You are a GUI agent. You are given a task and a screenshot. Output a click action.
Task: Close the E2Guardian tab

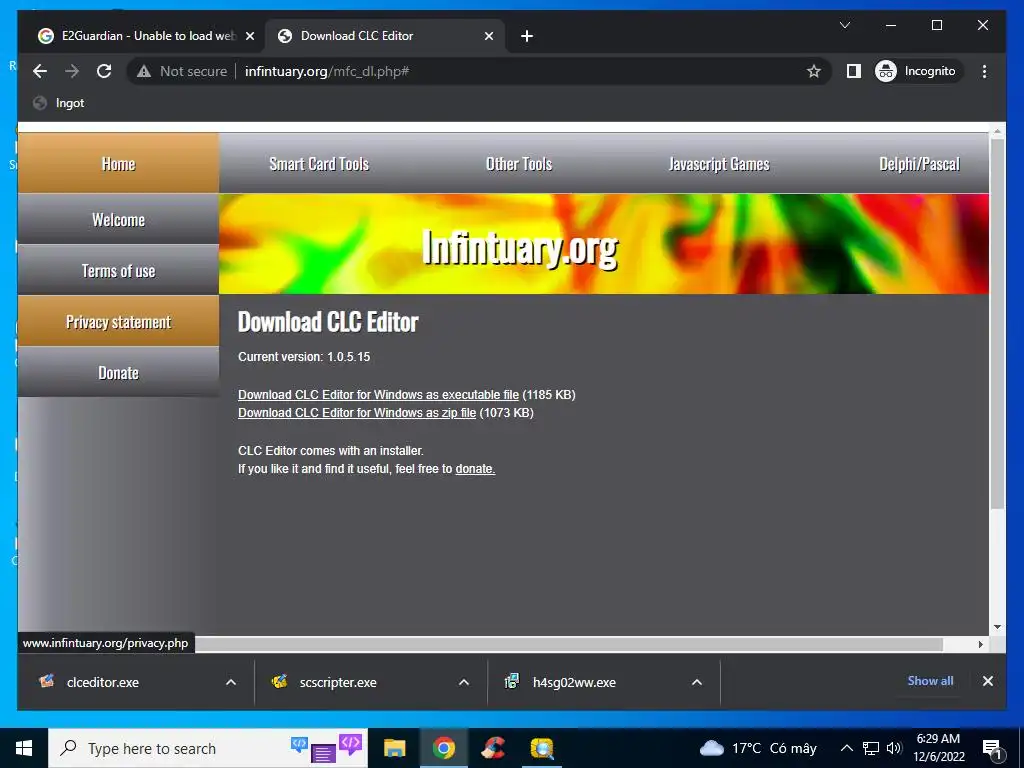pos(249,36)
